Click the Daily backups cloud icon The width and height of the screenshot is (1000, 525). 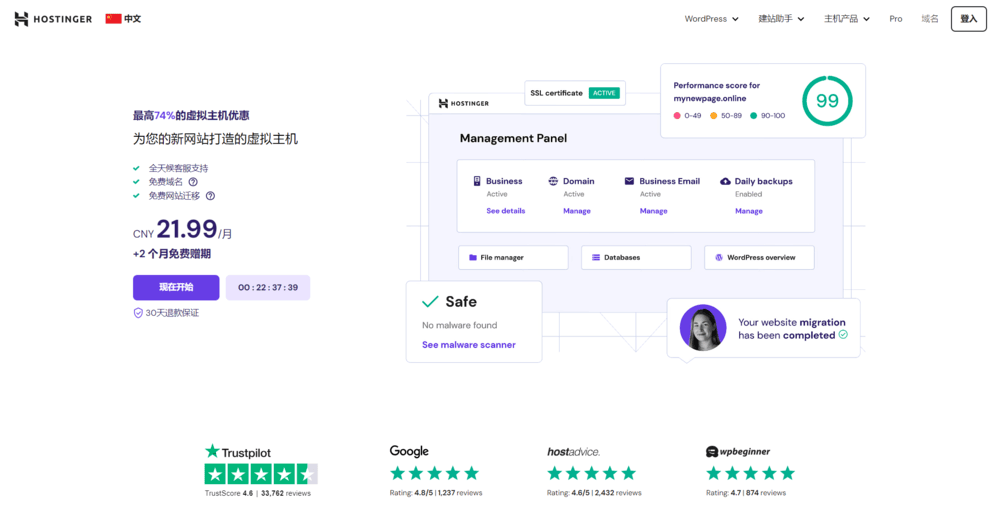click(725, 181)
